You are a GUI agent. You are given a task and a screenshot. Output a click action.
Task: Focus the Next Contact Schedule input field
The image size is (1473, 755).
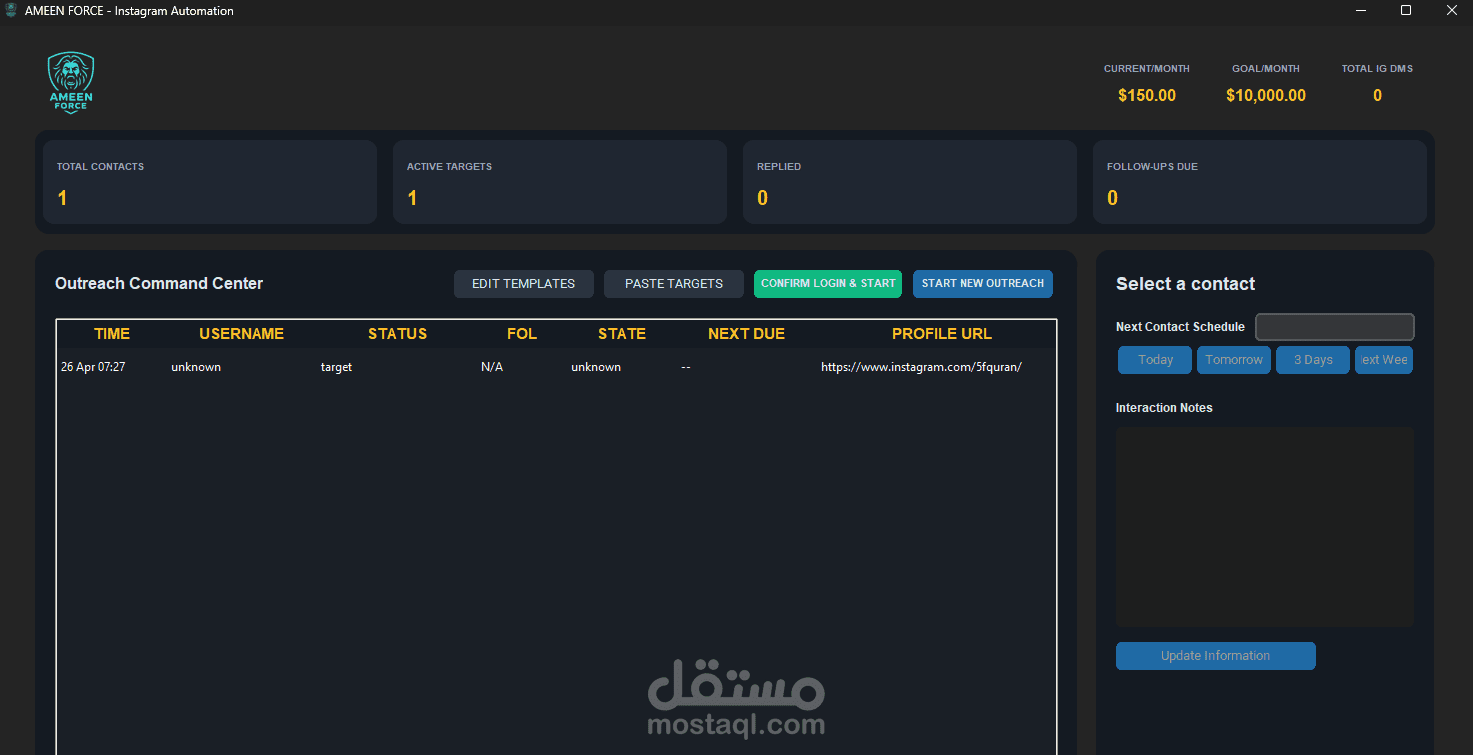pyautogui.click(x=1335, y=327)
